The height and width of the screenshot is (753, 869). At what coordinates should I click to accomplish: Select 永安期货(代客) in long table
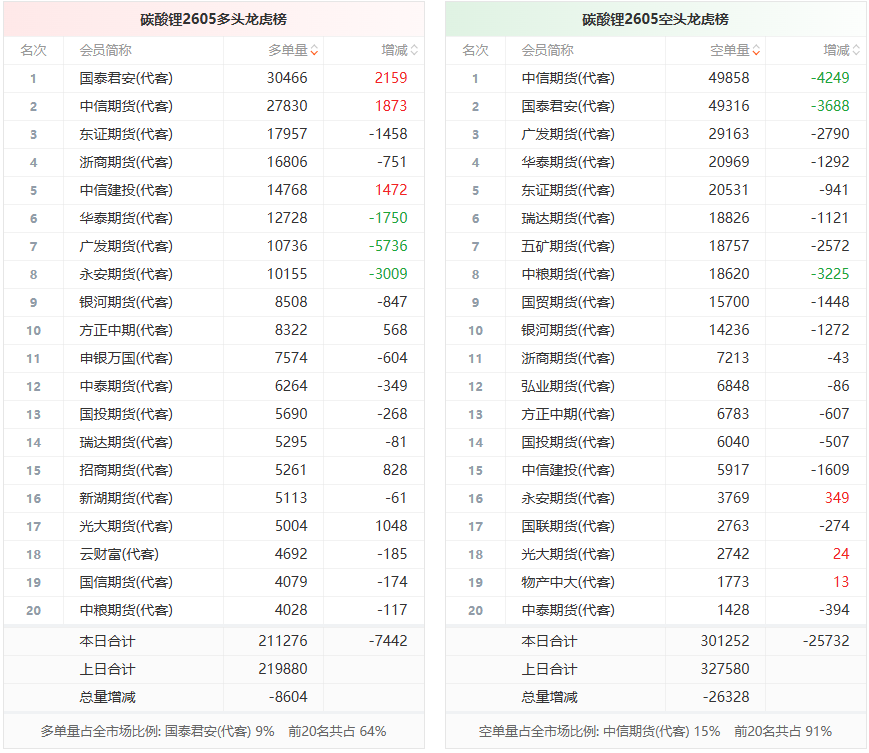[x=126, y=274]
